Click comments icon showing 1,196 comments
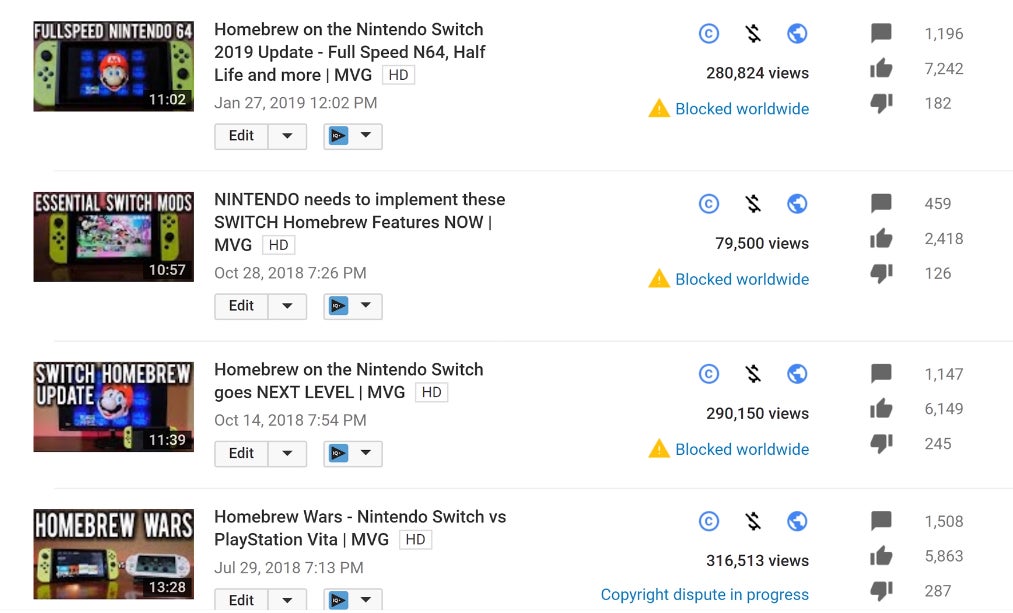 (x=881, y=34)
